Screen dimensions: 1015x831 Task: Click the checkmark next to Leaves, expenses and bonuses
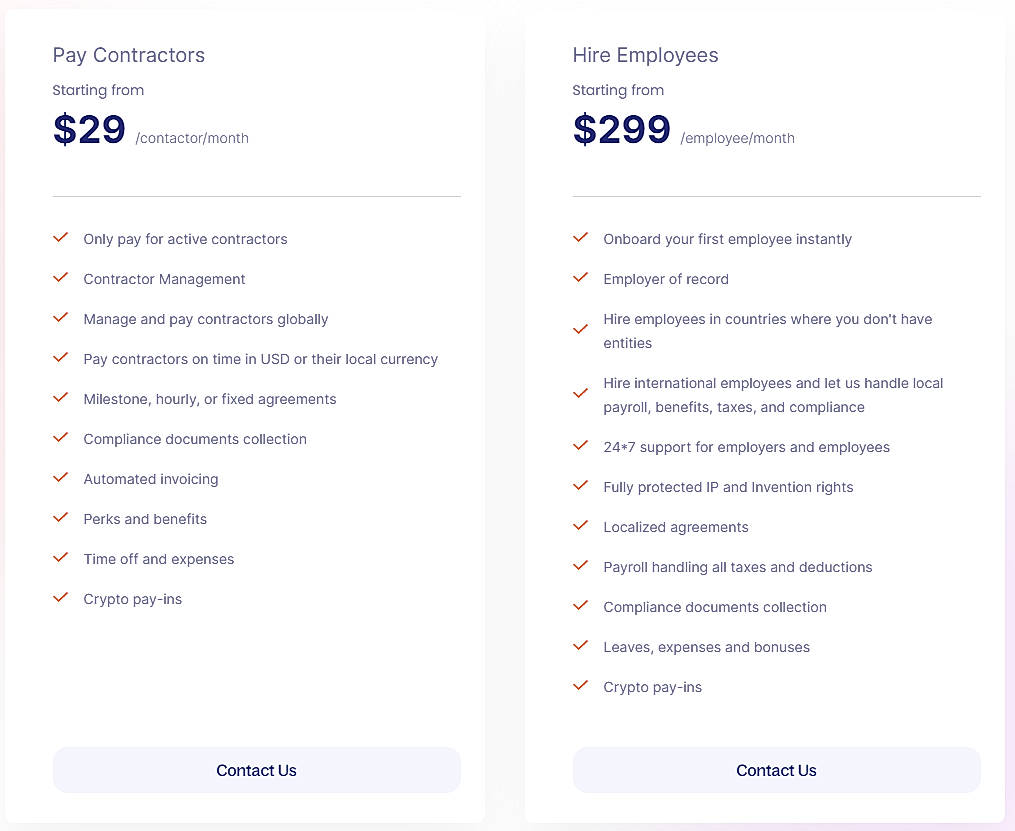tap(580, 646)
